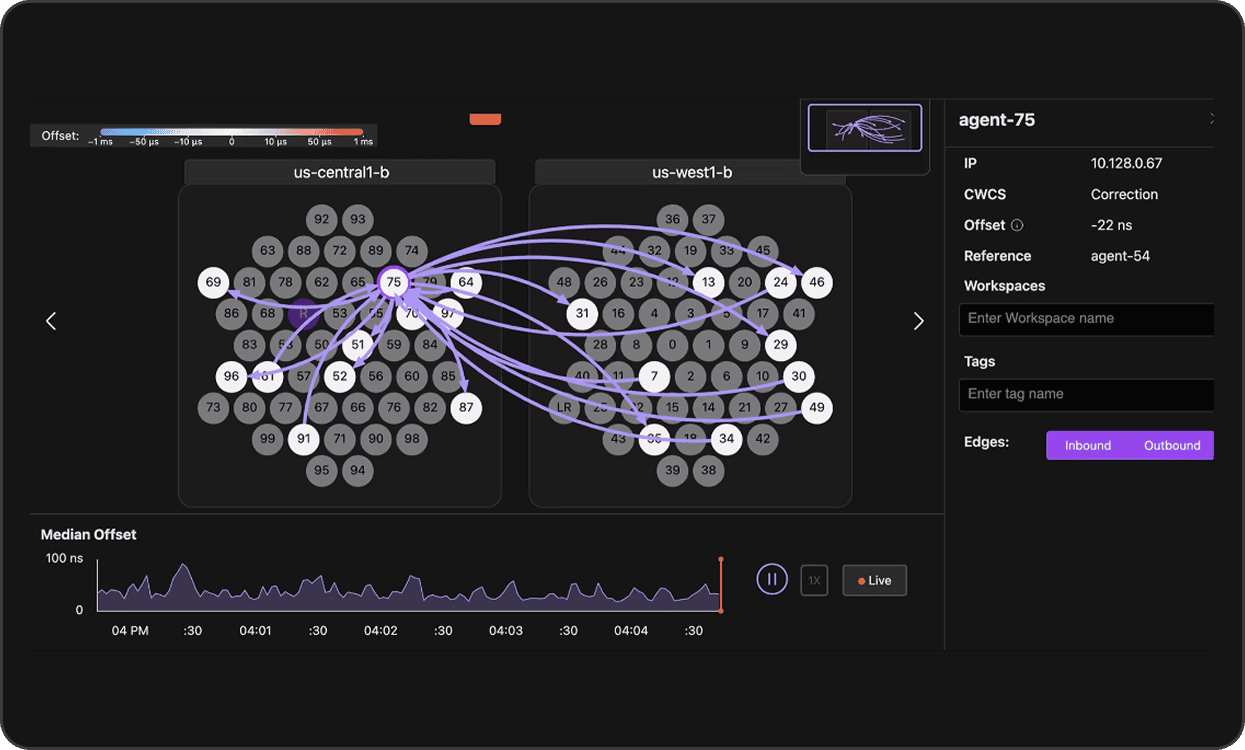Click the 1X playback speed button
Viewport: 1245px width, 750px height.
[814, 580]
